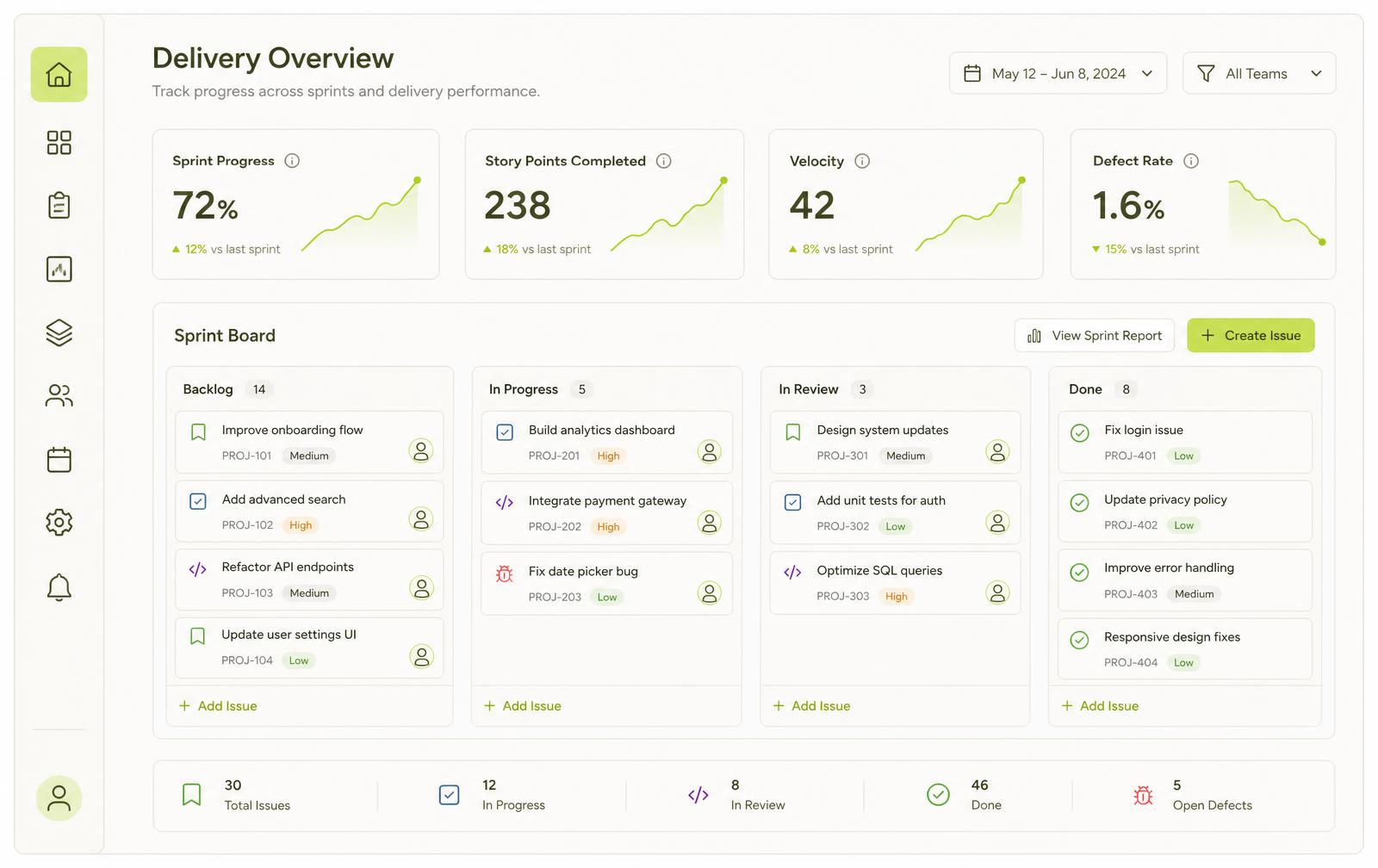The height and width of the screenshot is (868, 1378).
Task: Open the clipboard tasks icon in sidebar
Action: 59,205
